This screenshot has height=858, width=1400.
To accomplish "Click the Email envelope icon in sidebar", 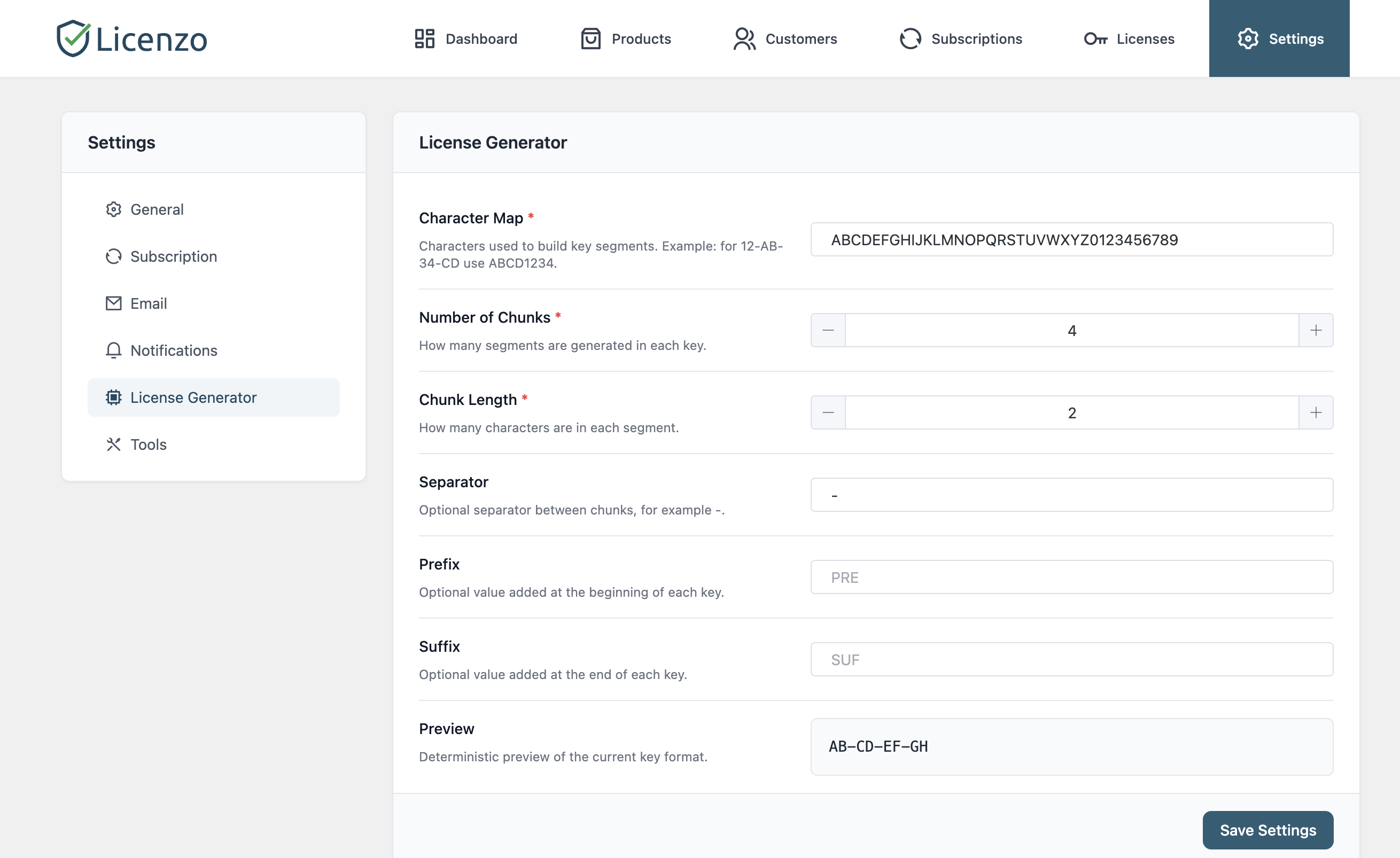I will tap(114, 303).
